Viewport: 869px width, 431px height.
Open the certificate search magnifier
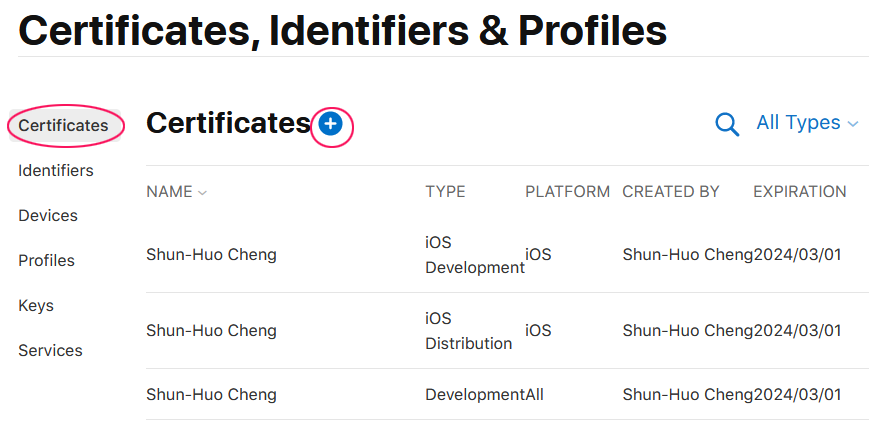coord(727,124)
